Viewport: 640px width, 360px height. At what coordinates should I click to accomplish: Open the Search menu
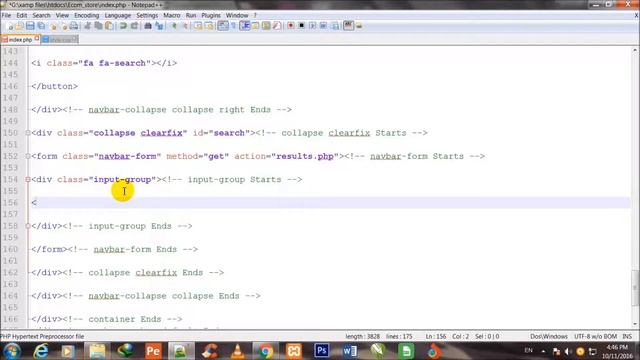pyautogui.click(x=41, y=15)
